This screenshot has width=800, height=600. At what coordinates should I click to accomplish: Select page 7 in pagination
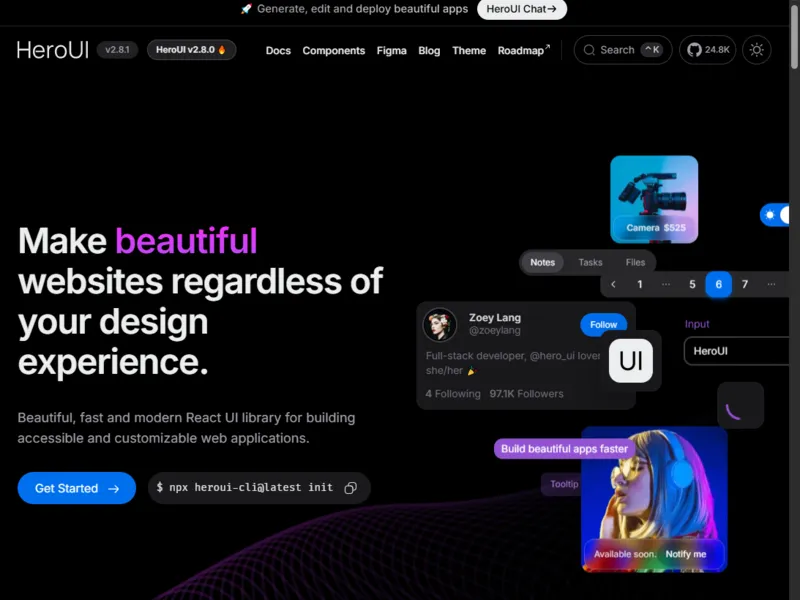(745, 284)
